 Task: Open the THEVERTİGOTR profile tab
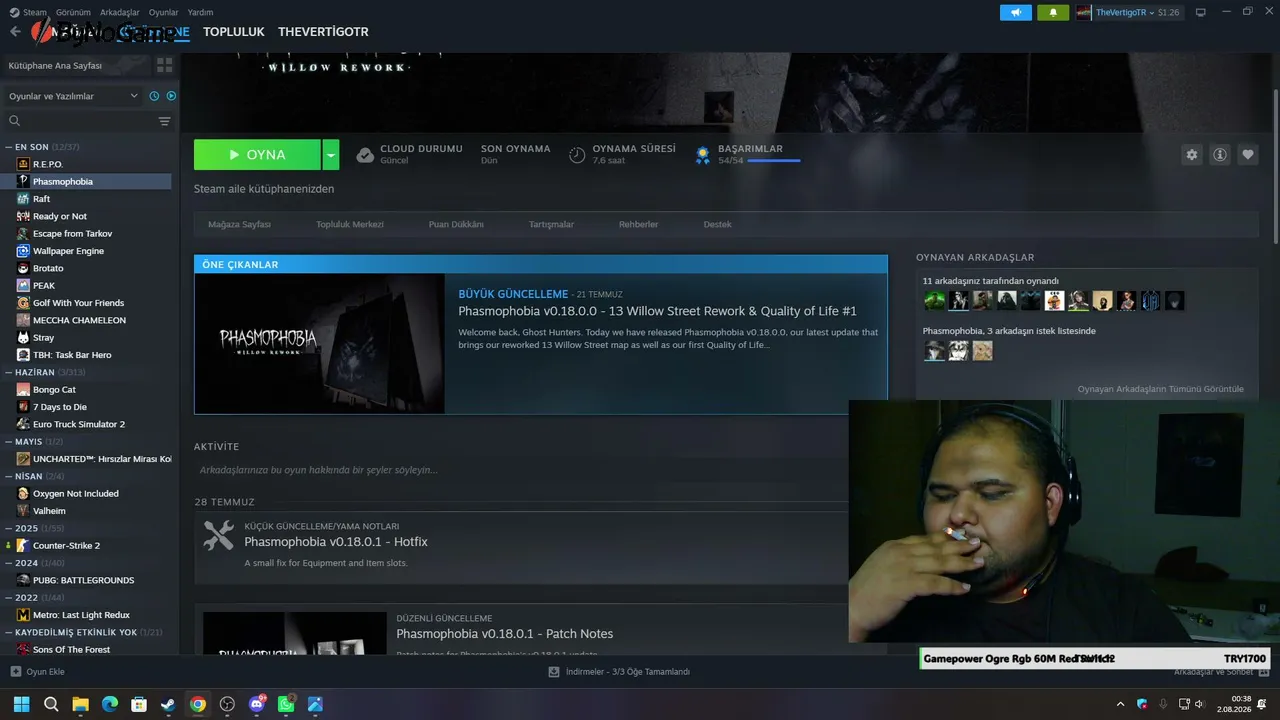pos(323,32)
